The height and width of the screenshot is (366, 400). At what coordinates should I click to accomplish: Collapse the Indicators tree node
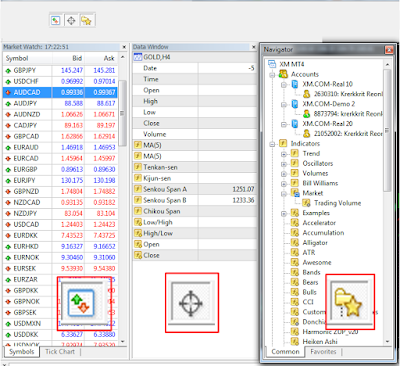pos(272,144)
